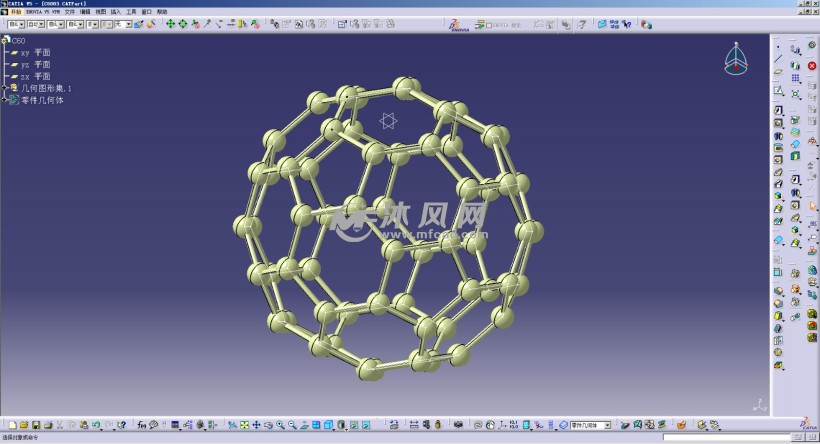
Task: Open the 工具 (Tools) menu
Action: [x=131, y=12]
